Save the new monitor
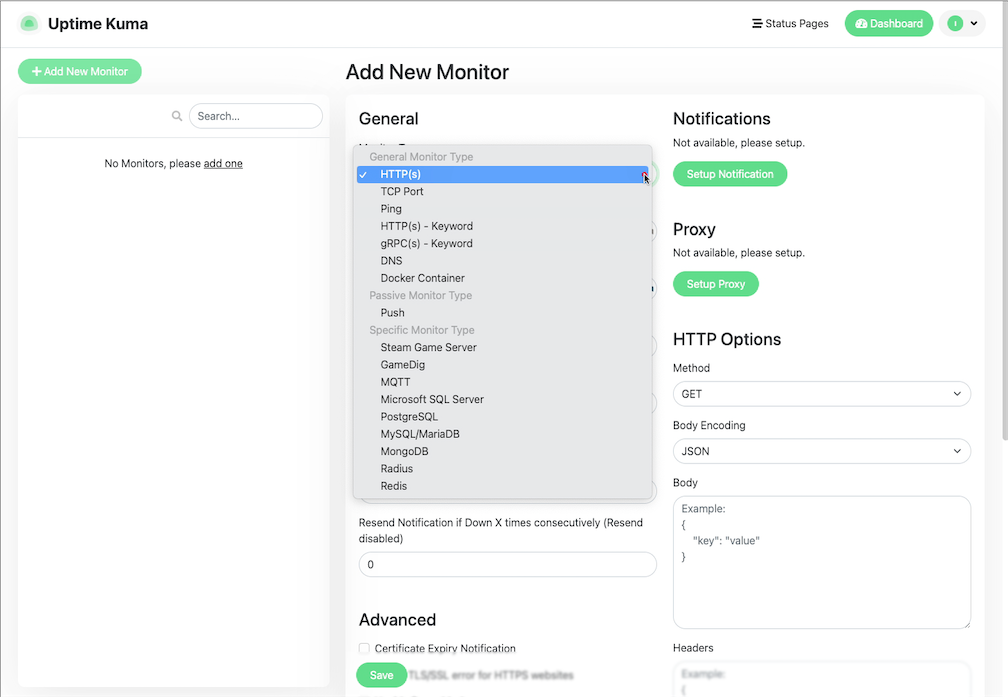This screenshot has width=1008, height=697. coord(381,675)
